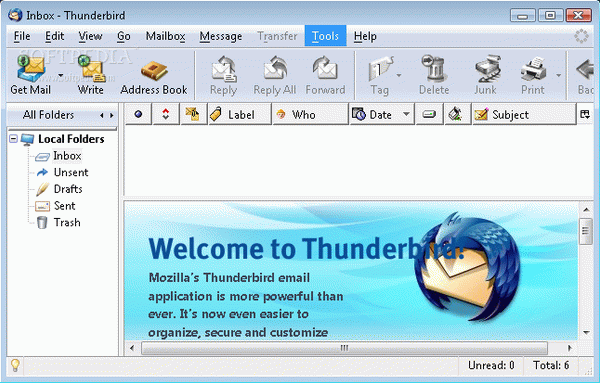This screenshot has width=600, height=383.
Task: Open the View menu
Action: [x=90, y=36]
